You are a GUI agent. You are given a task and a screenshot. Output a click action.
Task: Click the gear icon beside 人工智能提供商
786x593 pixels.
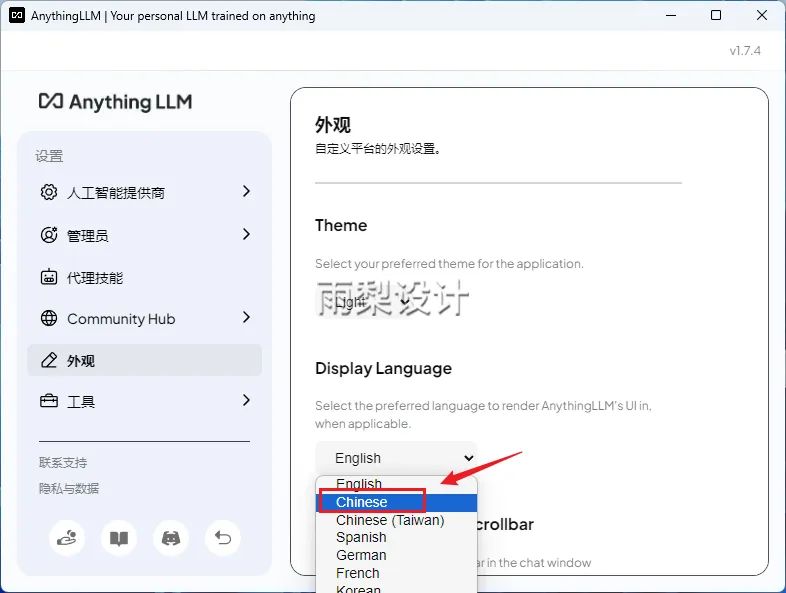[49, 192]
